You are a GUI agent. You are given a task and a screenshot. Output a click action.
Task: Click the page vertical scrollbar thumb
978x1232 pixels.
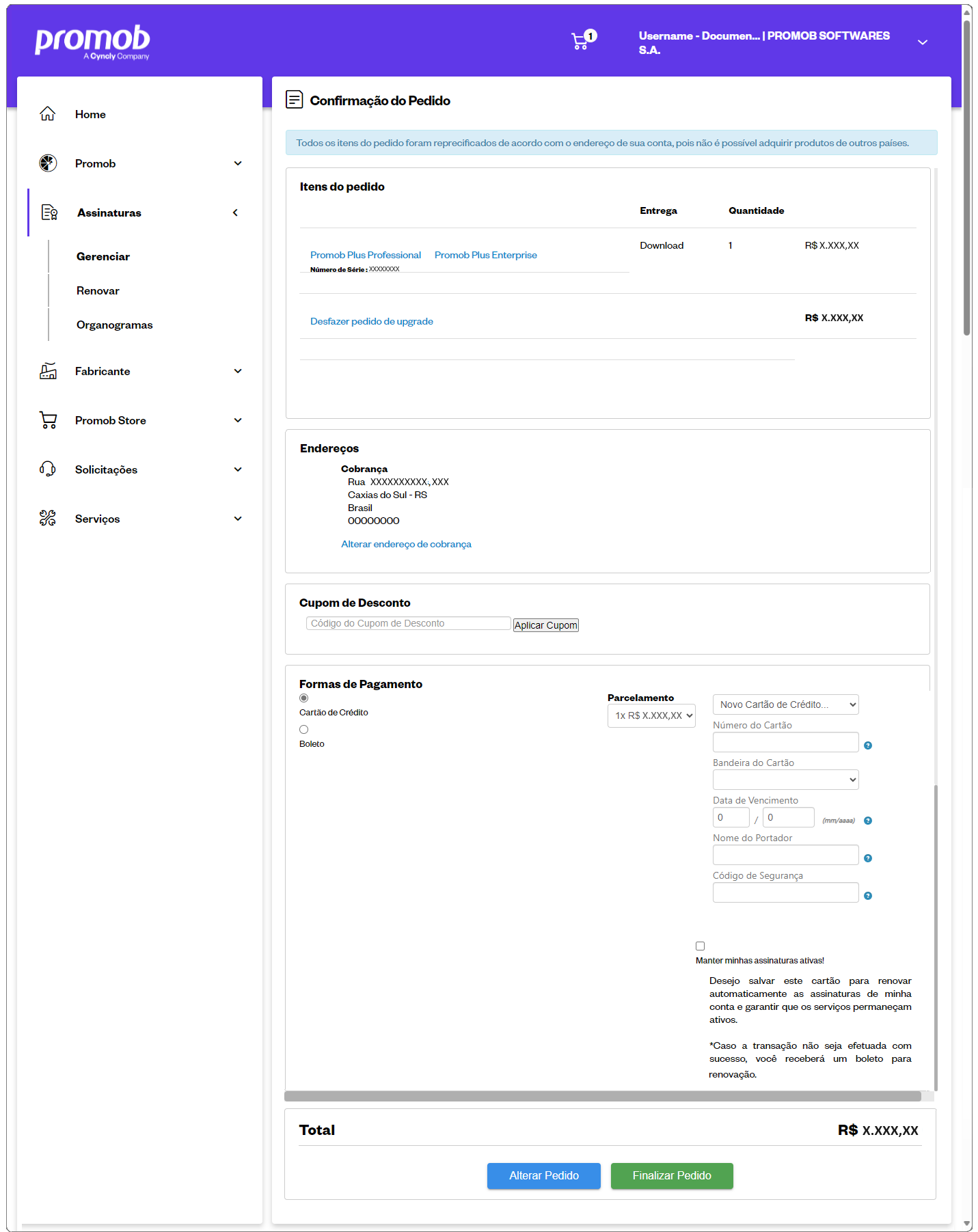pos(967,178)
